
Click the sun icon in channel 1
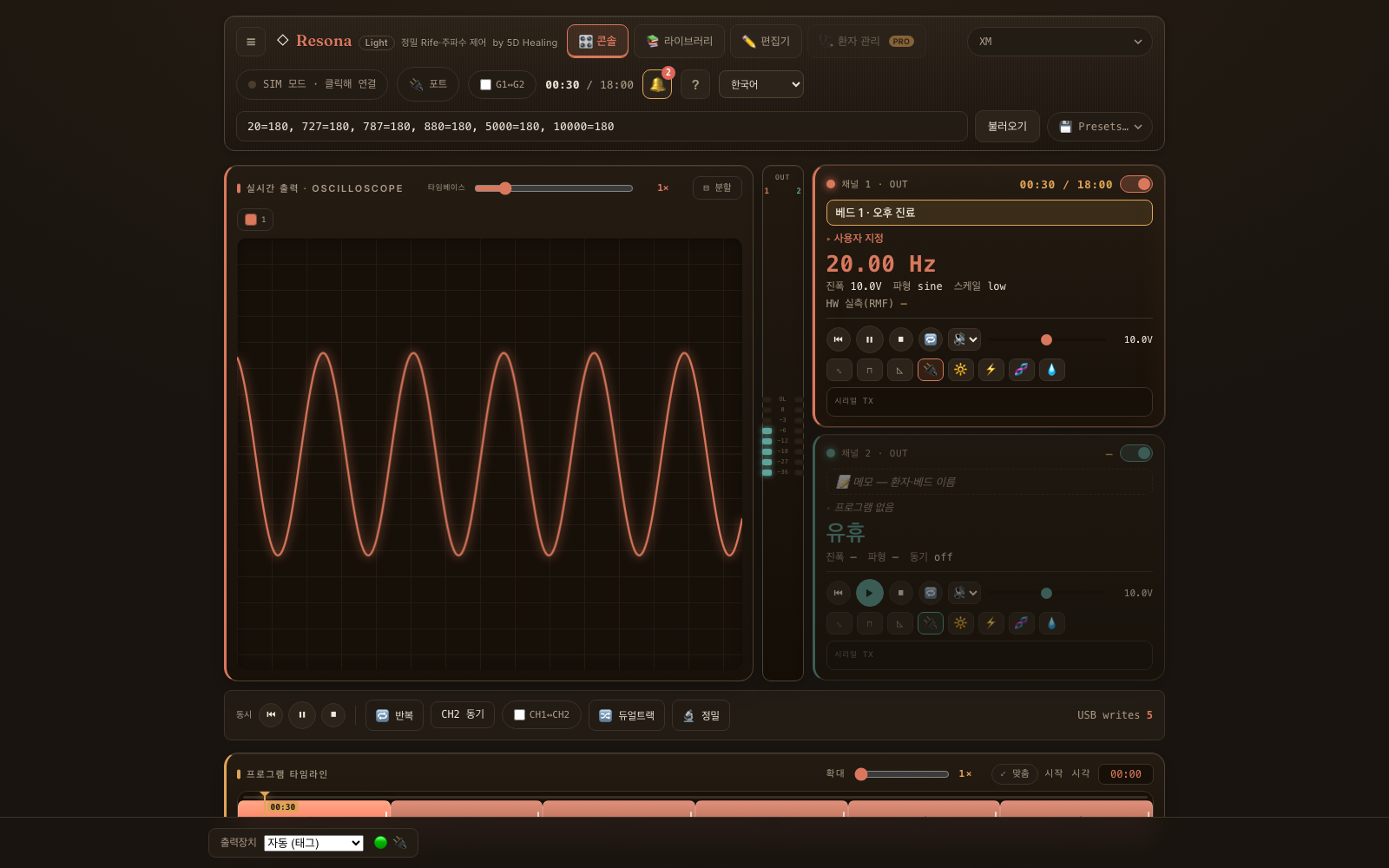961,370
